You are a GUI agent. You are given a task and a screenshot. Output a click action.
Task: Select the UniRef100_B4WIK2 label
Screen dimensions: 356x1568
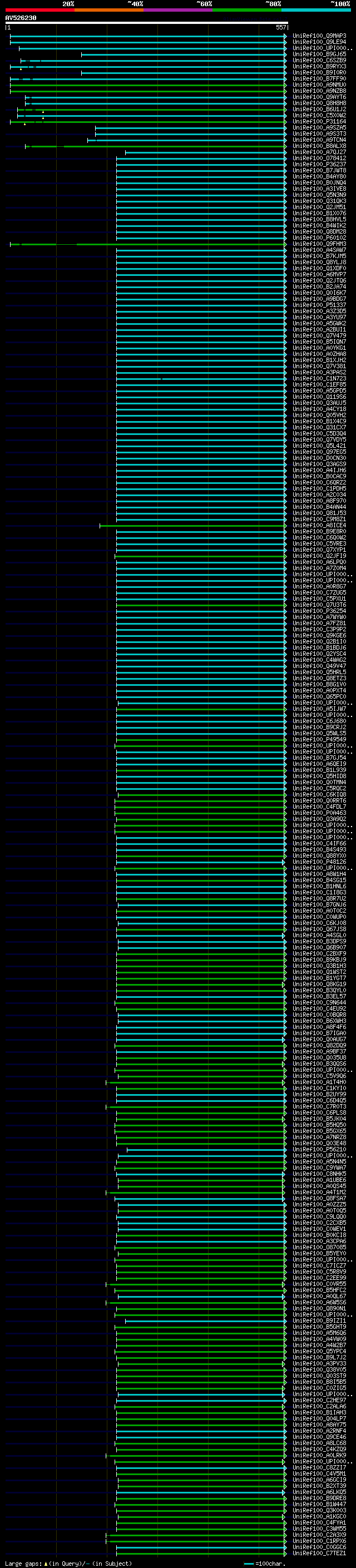pos(319,225)
